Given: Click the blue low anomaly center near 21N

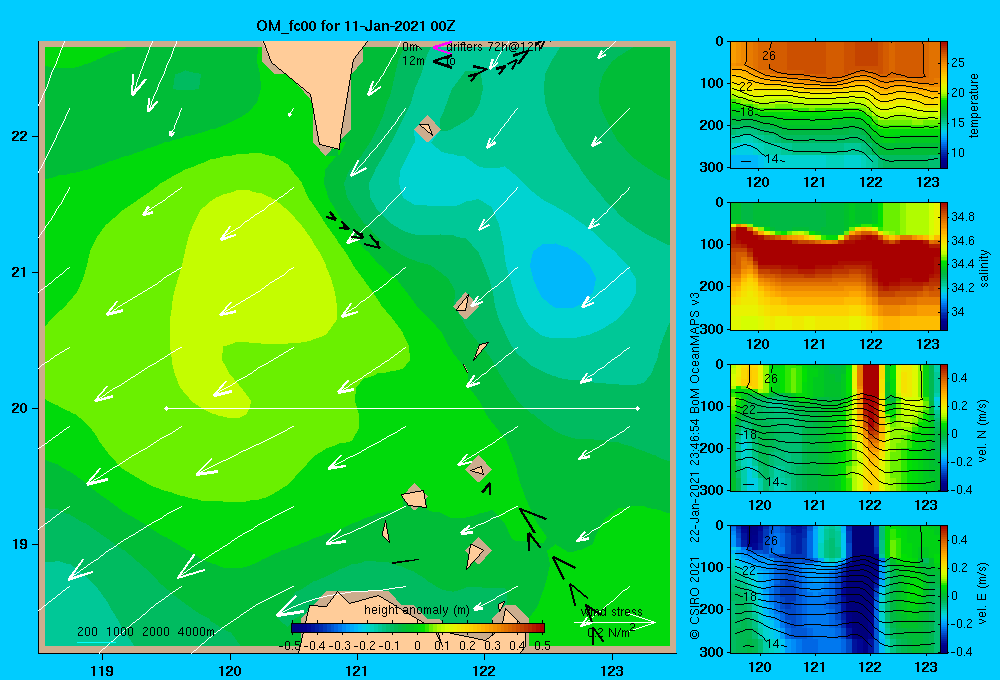Looking at the screenshot, I should [562, 276].
